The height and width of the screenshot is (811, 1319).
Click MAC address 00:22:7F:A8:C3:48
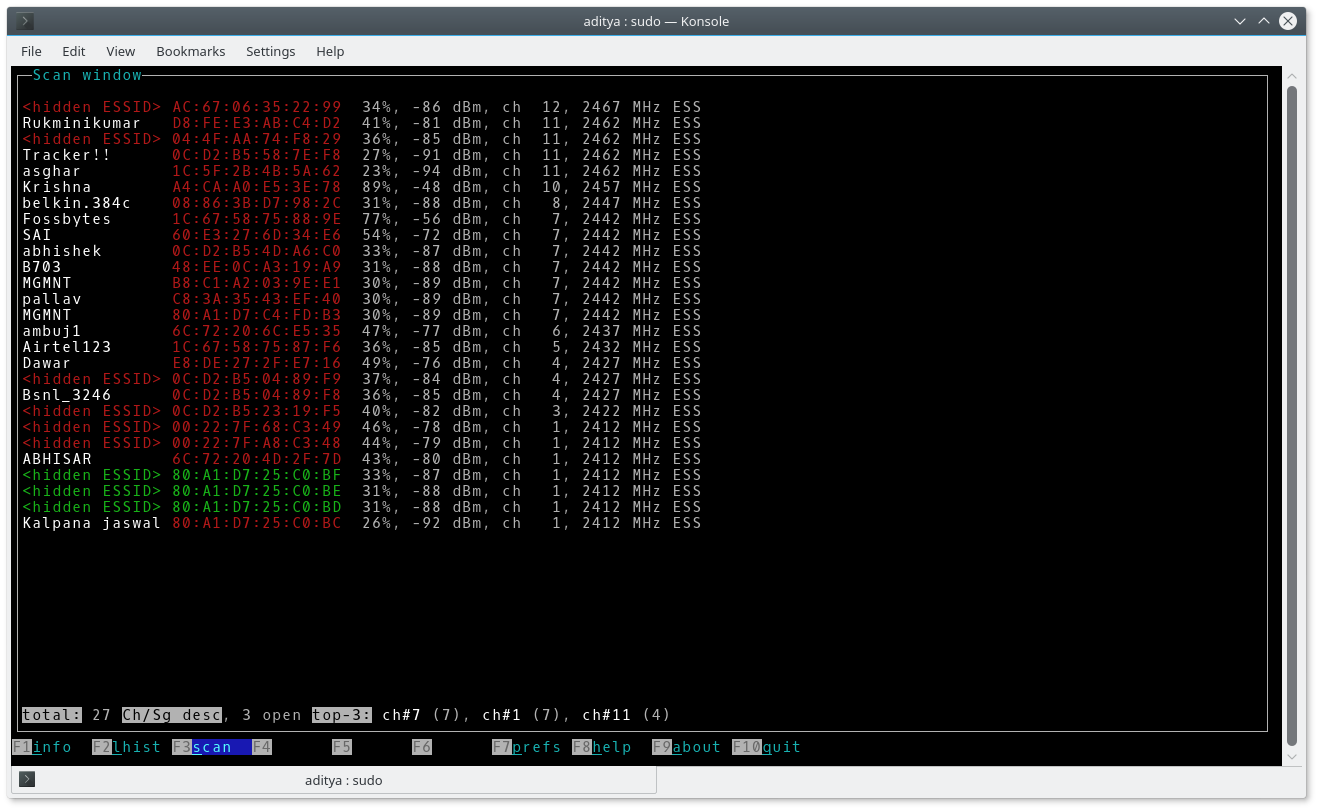click(x=257, y=443)
